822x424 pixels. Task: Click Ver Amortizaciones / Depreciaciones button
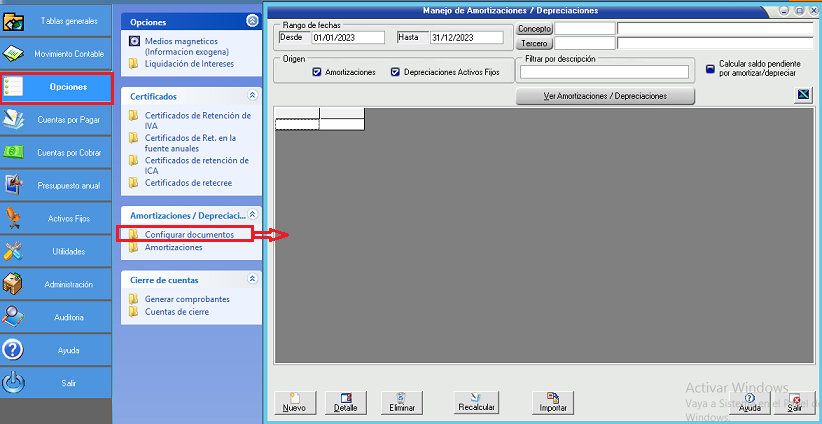click(x=604, y=96)
